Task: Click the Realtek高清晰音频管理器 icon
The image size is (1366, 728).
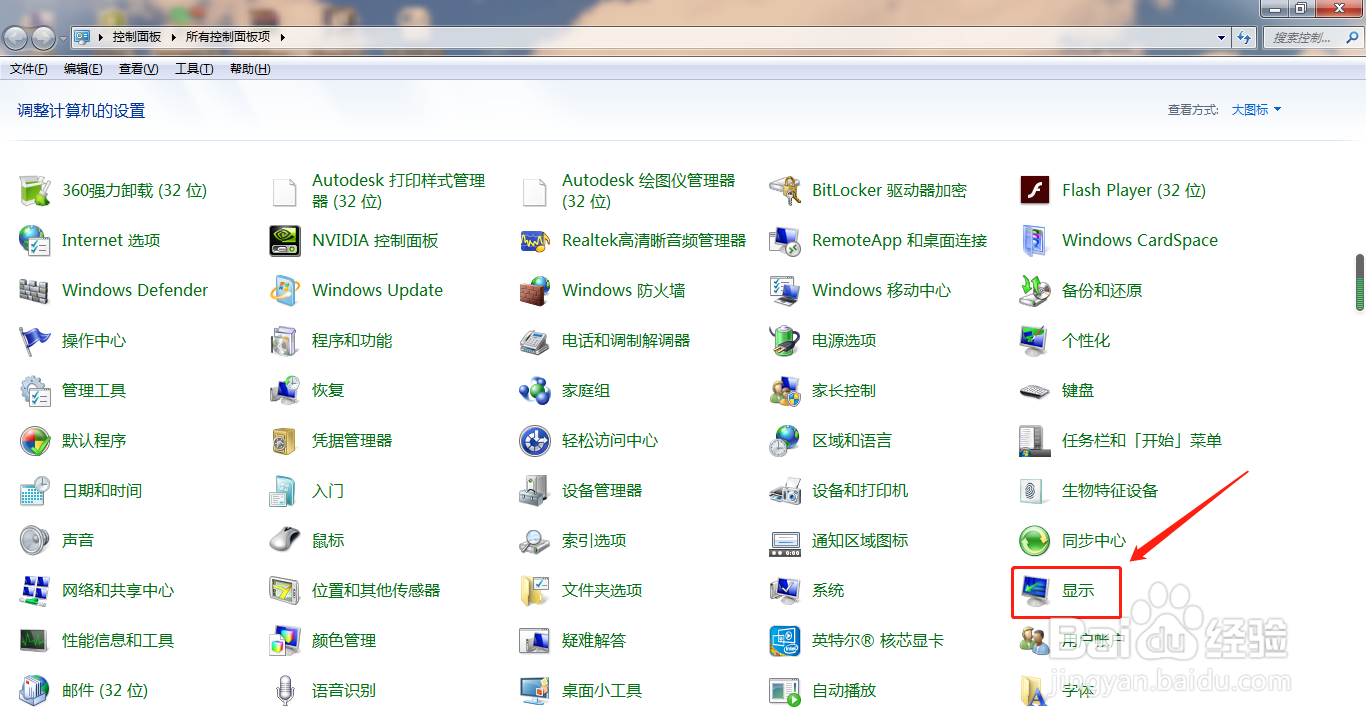Action: click(535, 240)
